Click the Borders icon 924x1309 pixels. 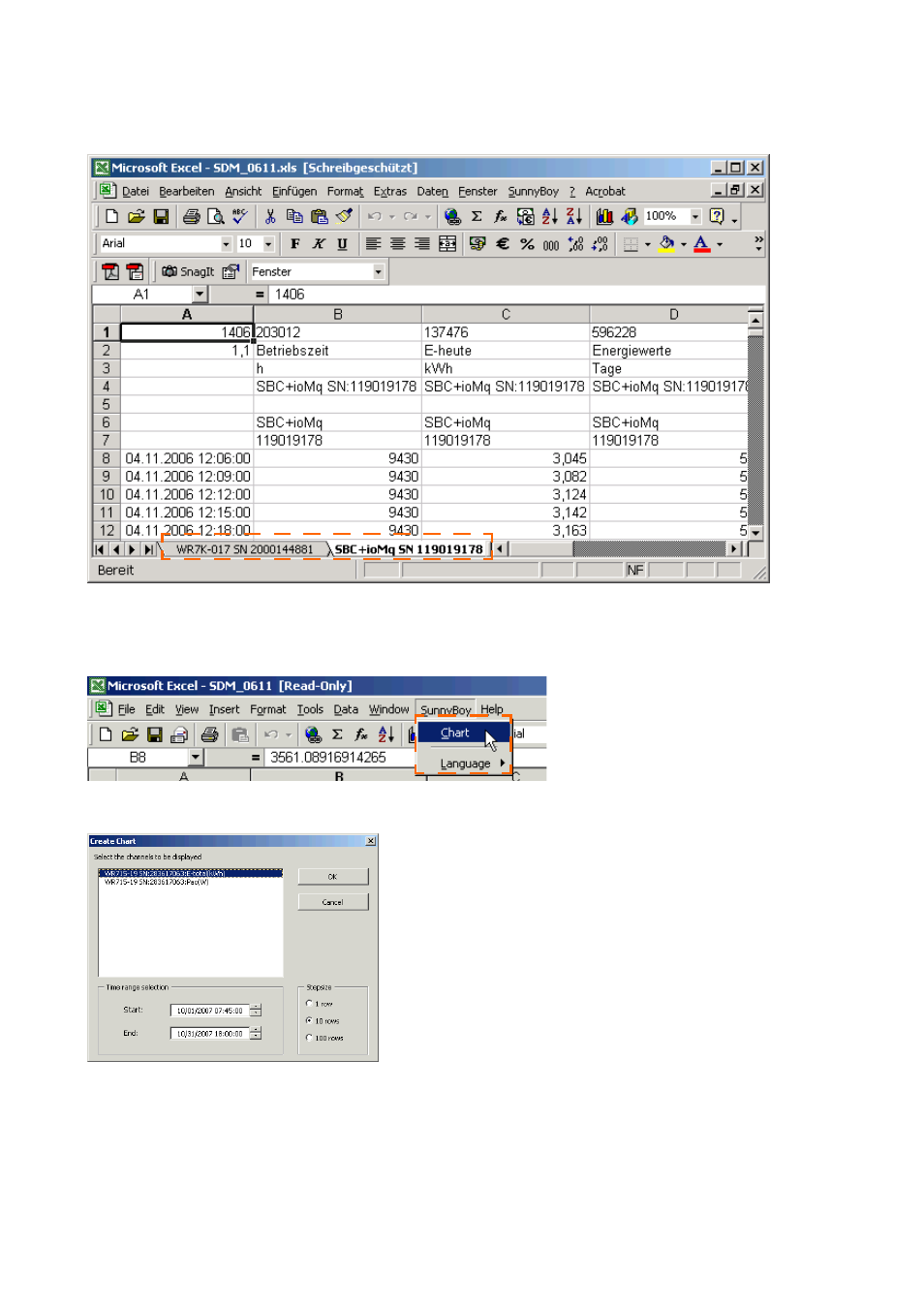[x=631, y=244]
